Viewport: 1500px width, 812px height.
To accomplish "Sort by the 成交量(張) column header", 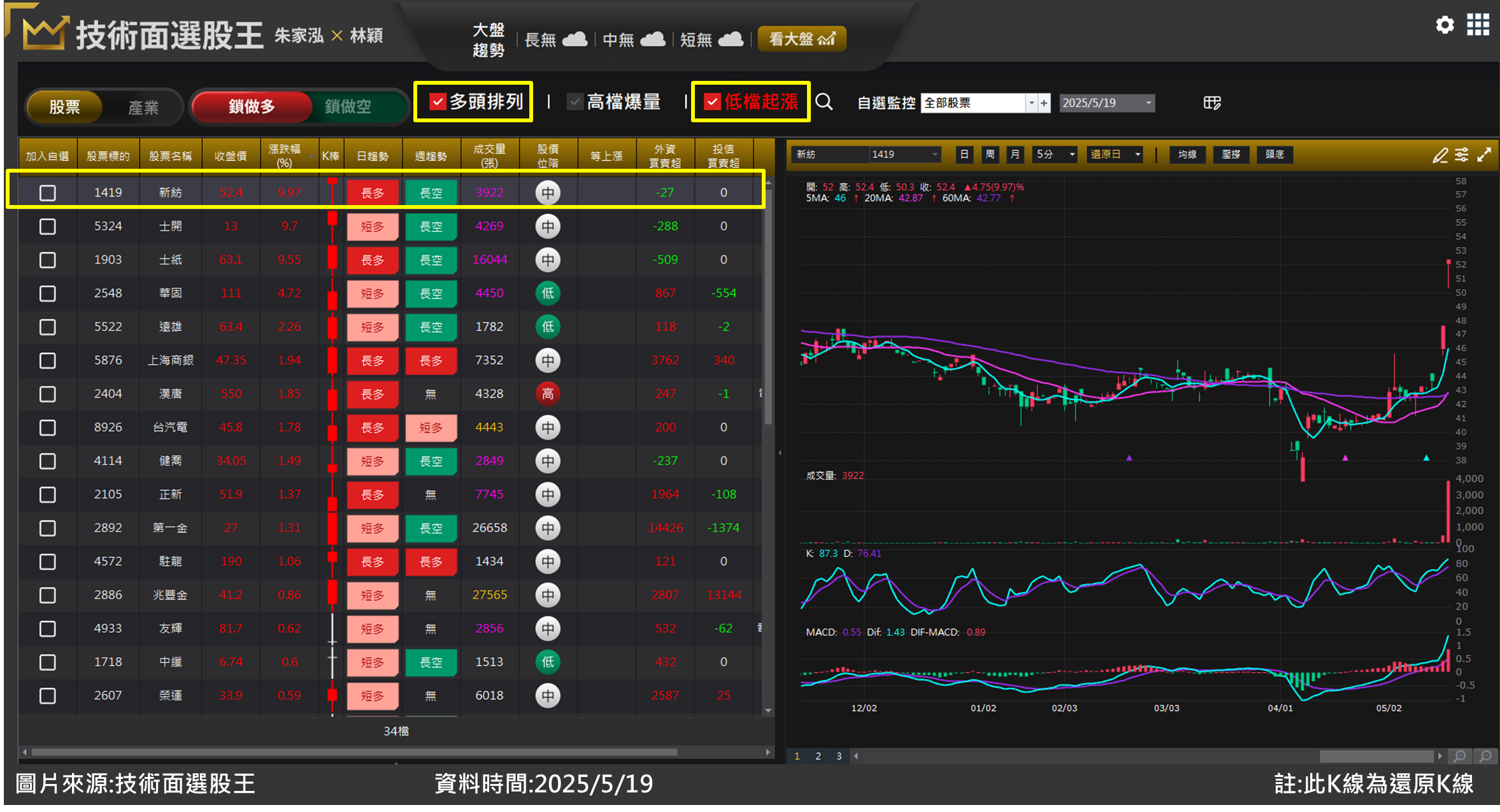I will pos(489,155).
